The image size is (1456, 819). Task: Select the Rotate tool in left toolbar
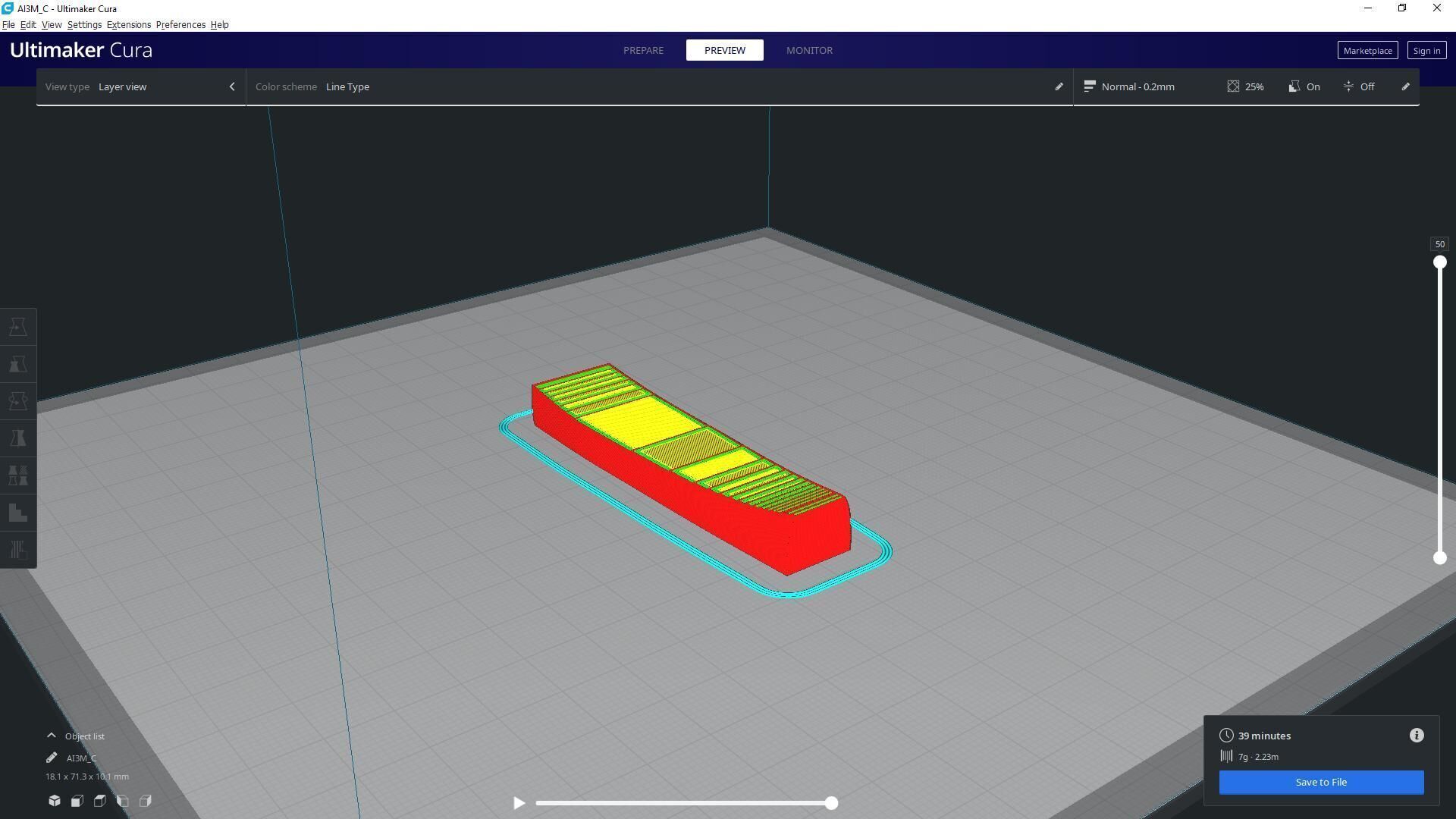(18, 401)
